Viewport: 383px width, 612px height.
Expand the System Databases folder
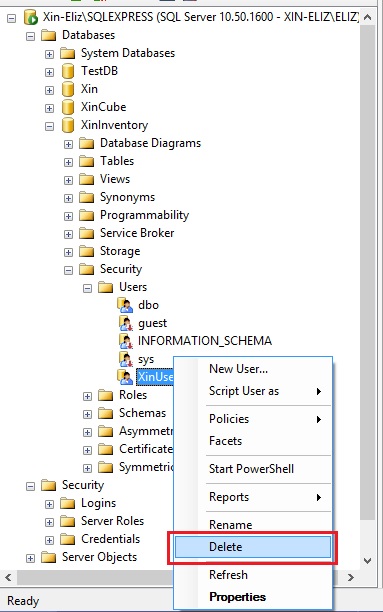click(x=49, y=54)
